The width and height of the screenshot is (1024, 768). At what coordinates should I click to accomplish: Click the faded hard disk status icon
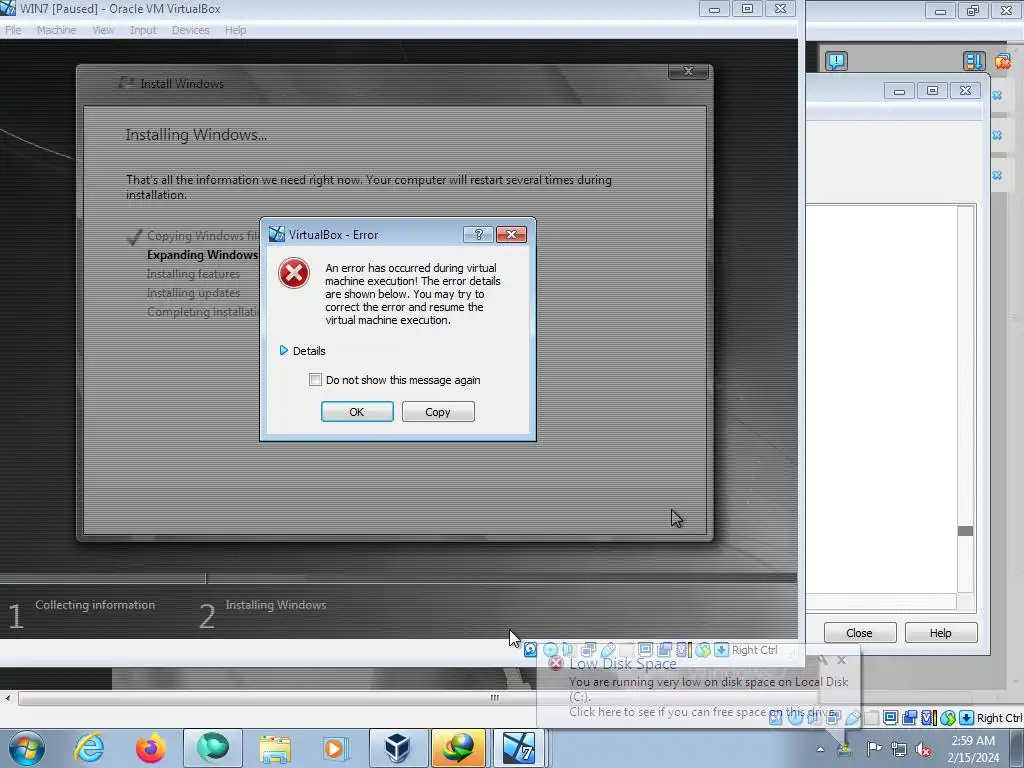[775, 718]
